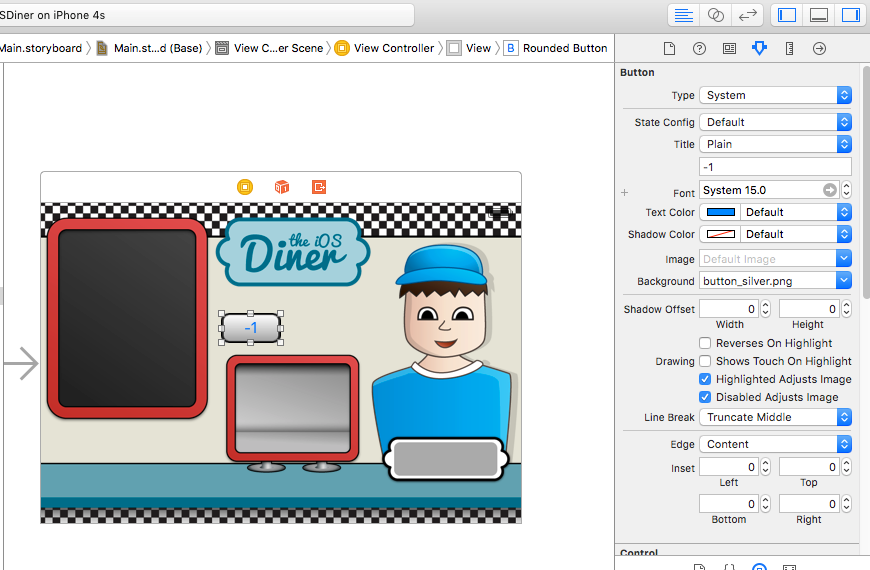
Task: Open the Object library tab at bottom
Action: click(x=759, y=567)
